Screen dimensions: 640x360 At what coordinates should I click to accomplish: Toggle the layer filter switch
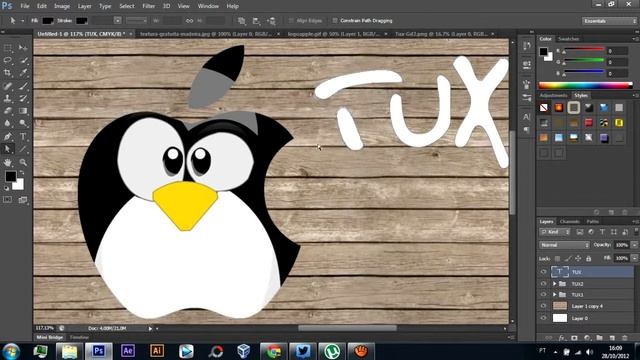[x=636, y=231]
